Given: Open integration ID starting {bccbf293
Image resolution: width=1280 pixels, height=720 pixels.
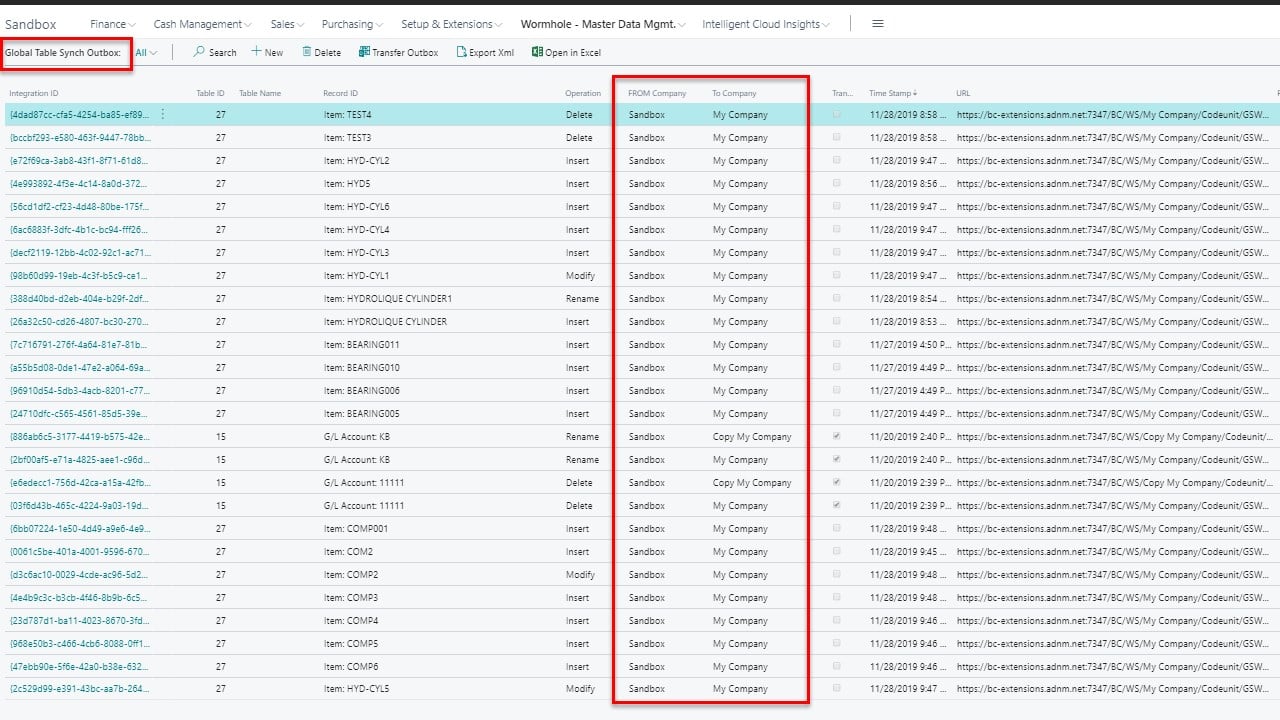Looking at the screenshot, I should 79,138.
